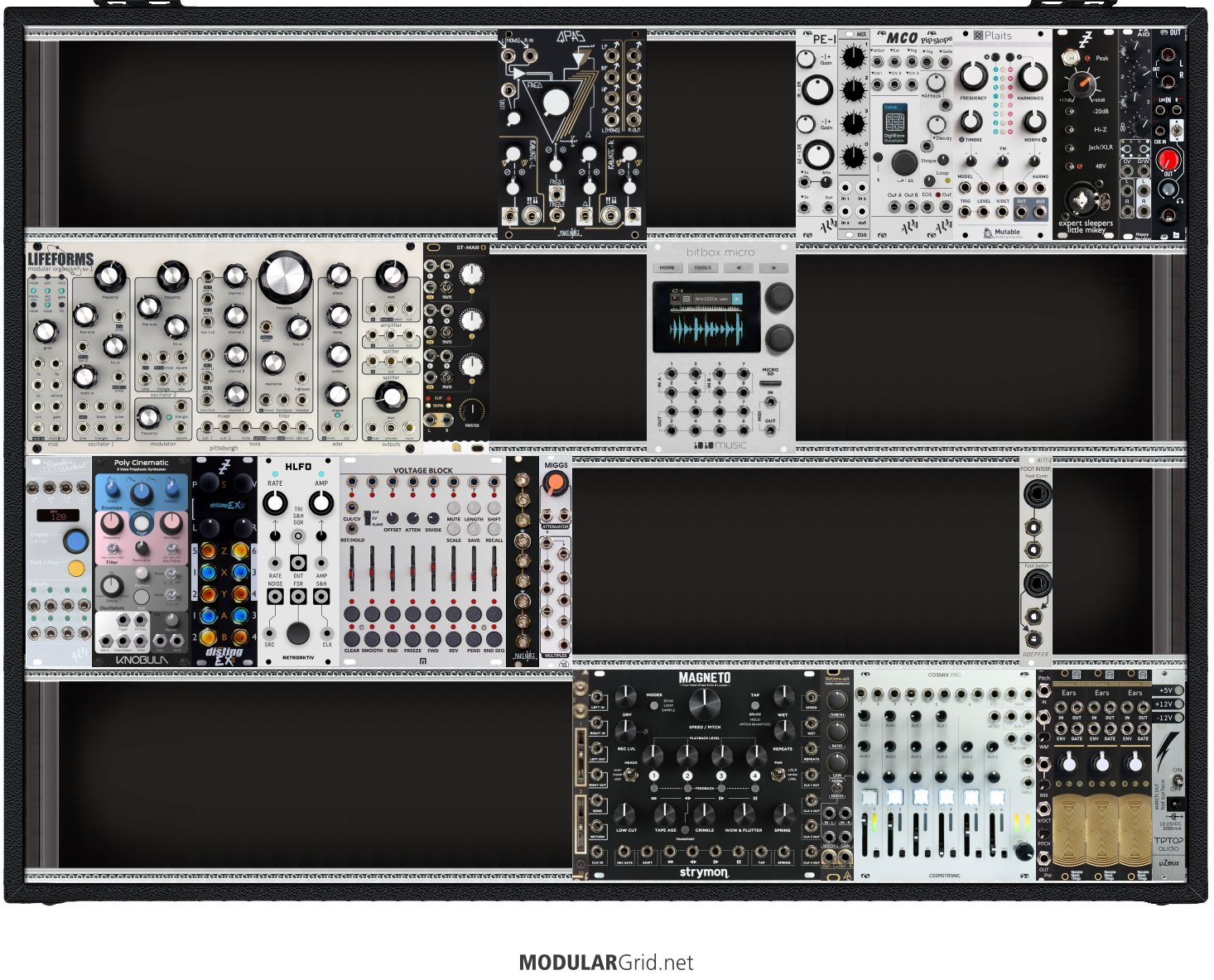Screen dimensions: 1214x980
Task: Click the SPEED / PITCH knob on Magneto
Action: (x=704, y=704)
